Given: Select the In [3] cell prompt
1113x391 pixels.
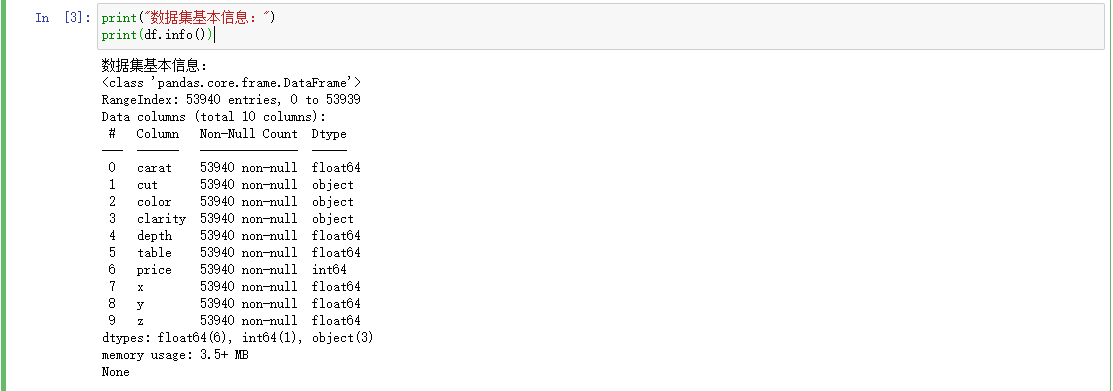Looking at the screenshot, I should [62, 18].
